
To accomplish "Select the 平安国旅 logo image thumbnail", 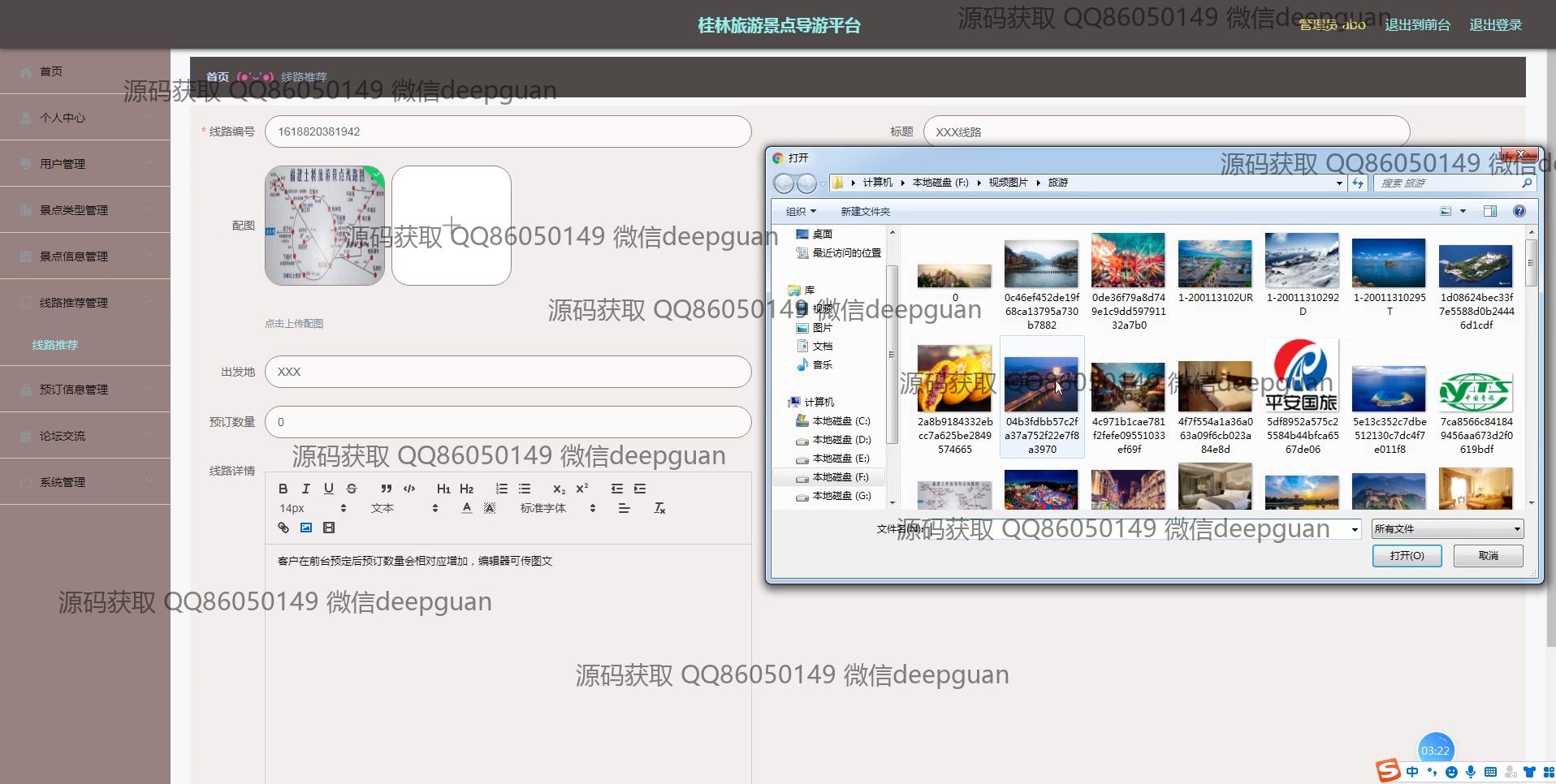I will [x=1302, y=377].
